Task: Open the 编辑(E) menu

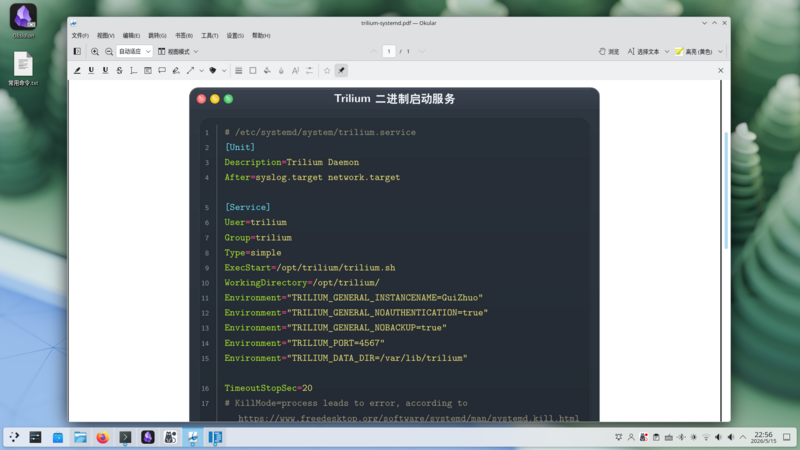Action: click(x=131, y=36)
